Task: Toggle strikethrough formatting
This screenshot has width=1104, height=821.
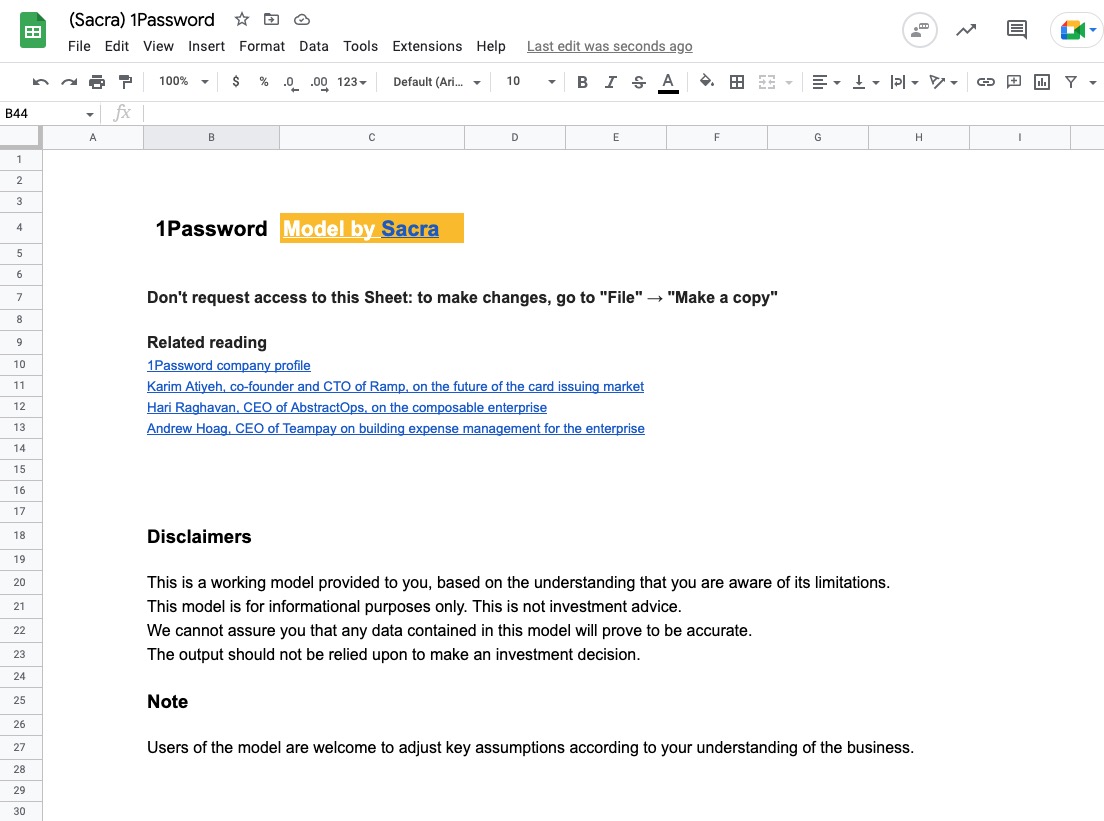Action: (x=639, y=82)
